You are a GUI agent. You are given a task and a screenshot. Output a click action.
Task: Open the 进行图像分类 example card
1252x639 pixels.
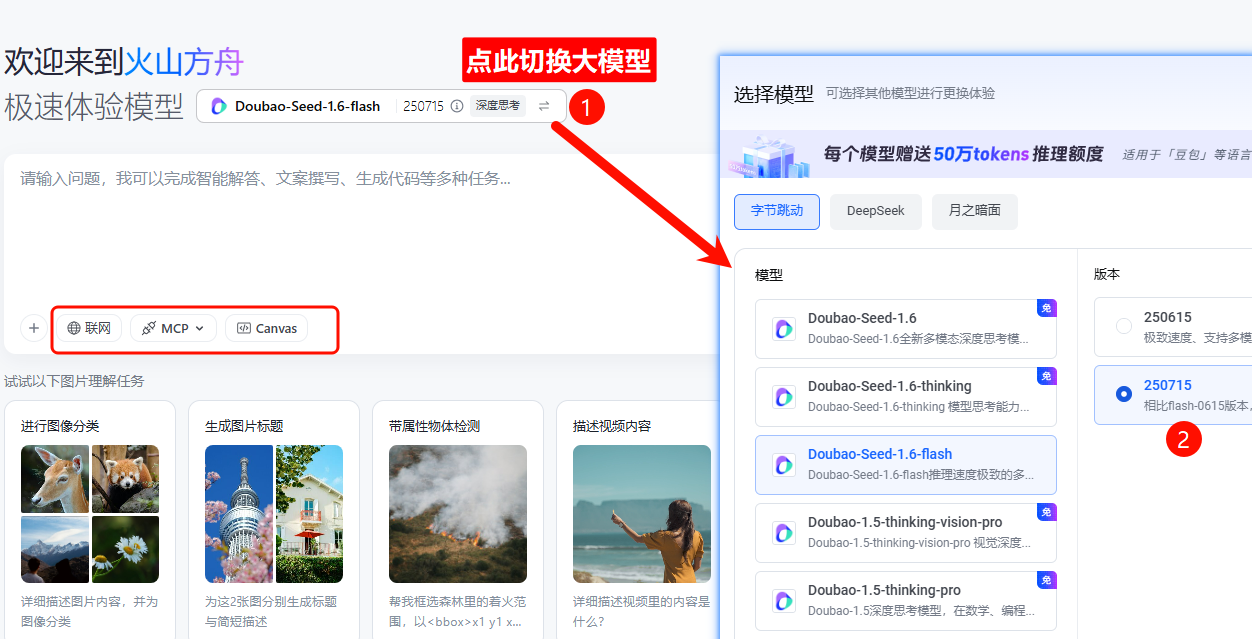[90, 520]
